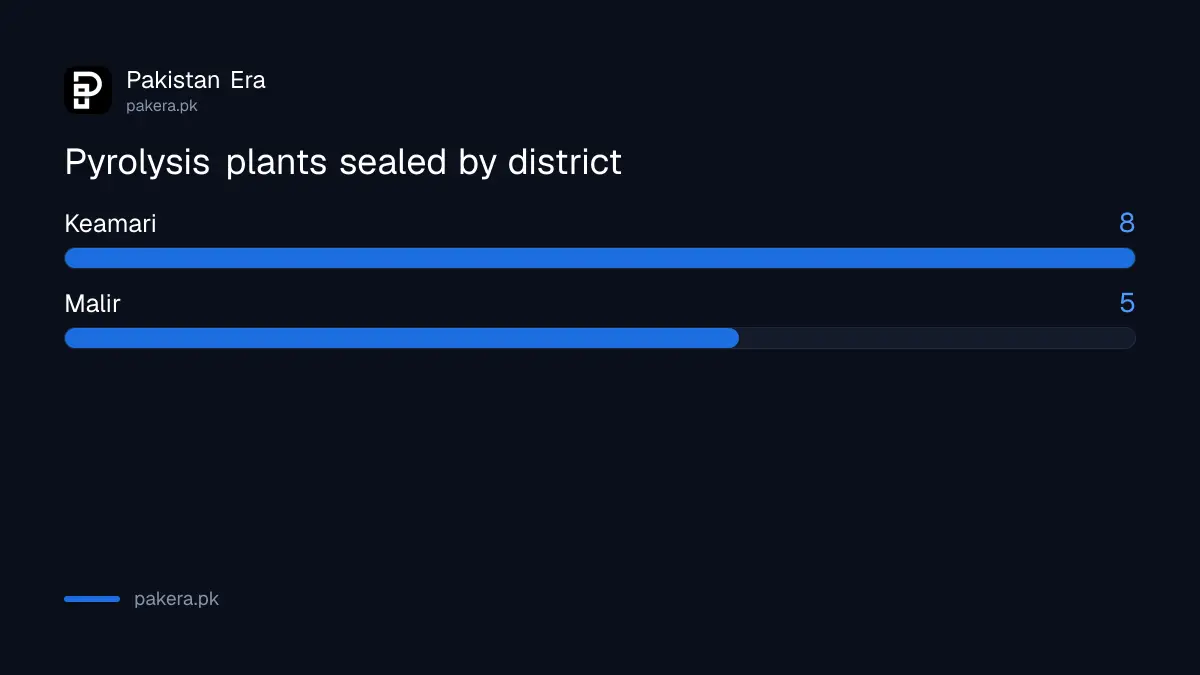Screen dimensions: 1200x675
Task: Click the word Era in brand name
Action: (248, 80)
